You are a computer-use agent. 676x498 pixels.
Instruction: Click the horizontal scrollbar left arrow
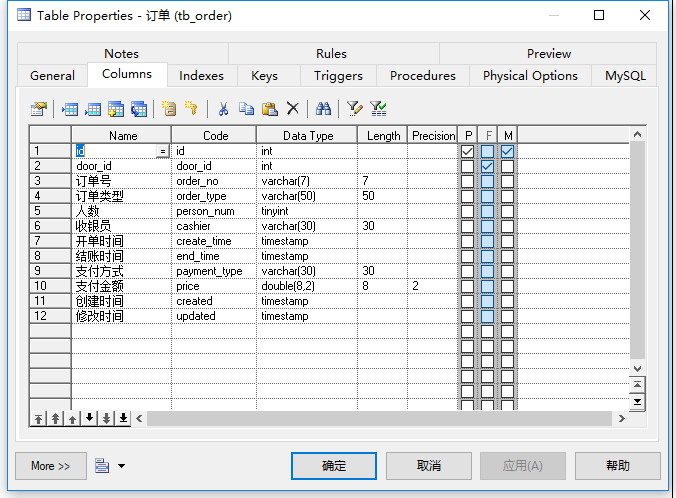point(139,418)
